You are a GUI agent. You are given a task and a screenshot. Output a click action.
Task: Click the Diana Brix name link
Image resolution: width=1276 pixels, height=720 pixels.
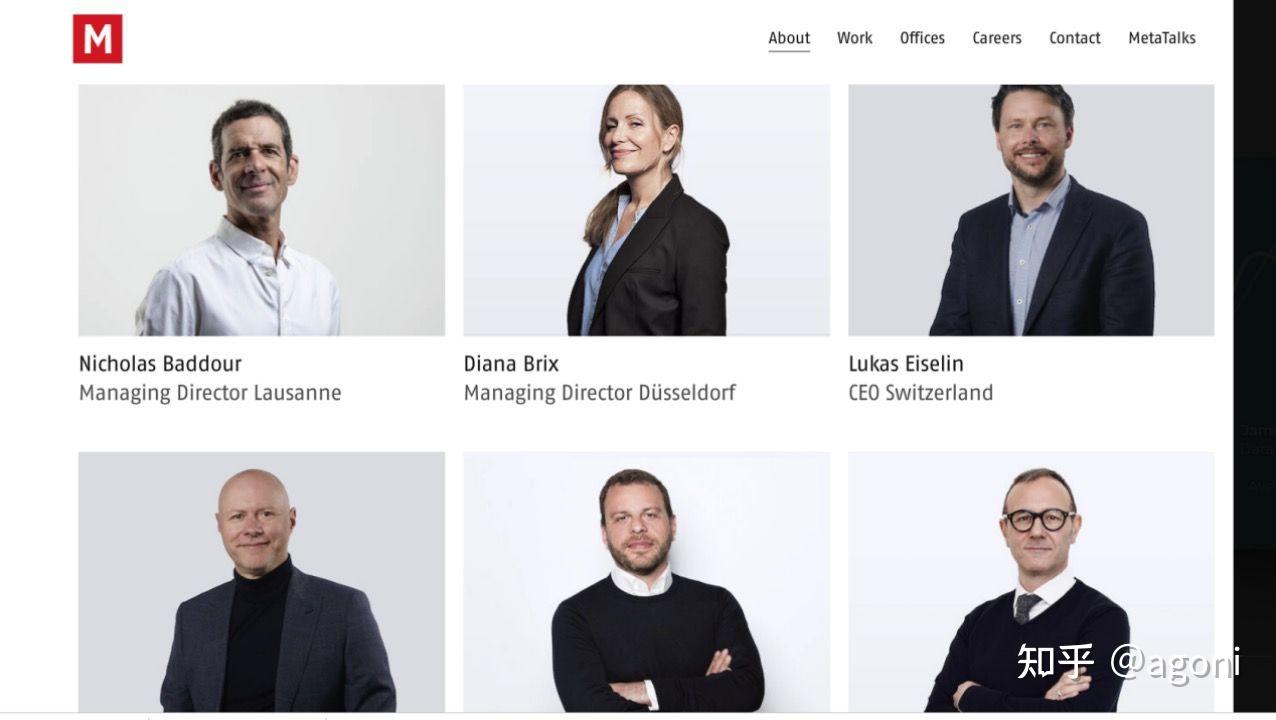tap(511, 364)
